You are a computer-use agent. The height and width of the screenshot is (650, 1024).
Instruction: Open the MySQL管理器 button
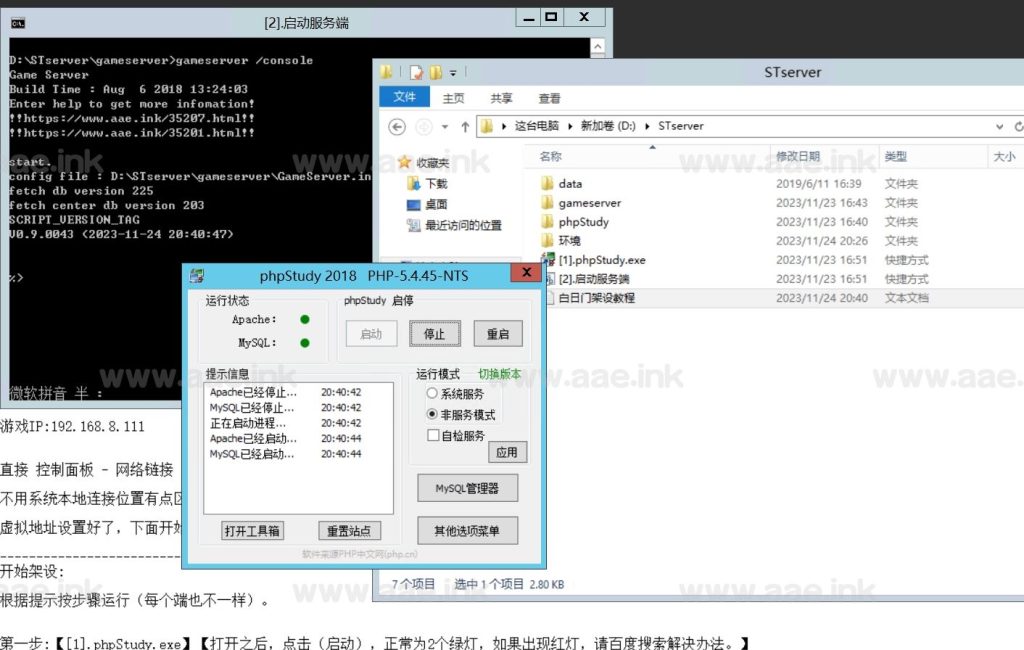pyautogui.click(x=468, y=488)
